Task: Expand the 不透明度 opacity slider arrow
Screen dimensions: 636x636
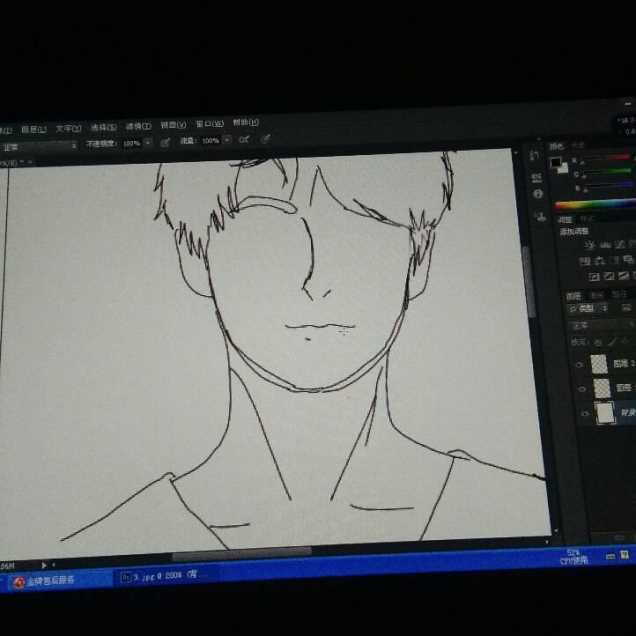Action: [148, 142]
